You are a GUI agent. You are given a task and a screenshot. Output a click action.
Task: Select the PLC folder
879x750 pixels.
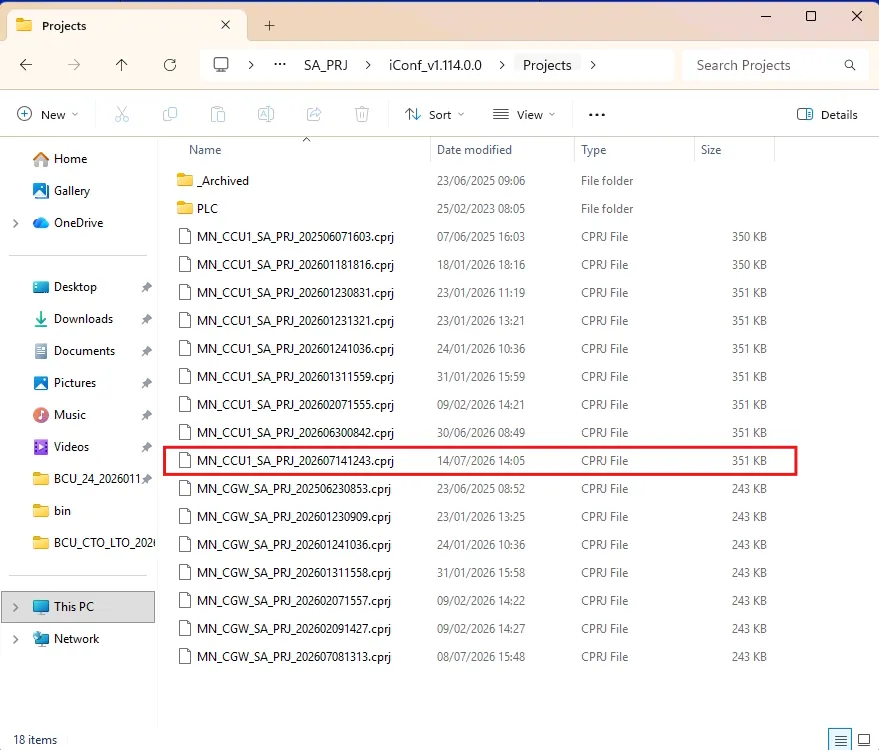[472, 209]
